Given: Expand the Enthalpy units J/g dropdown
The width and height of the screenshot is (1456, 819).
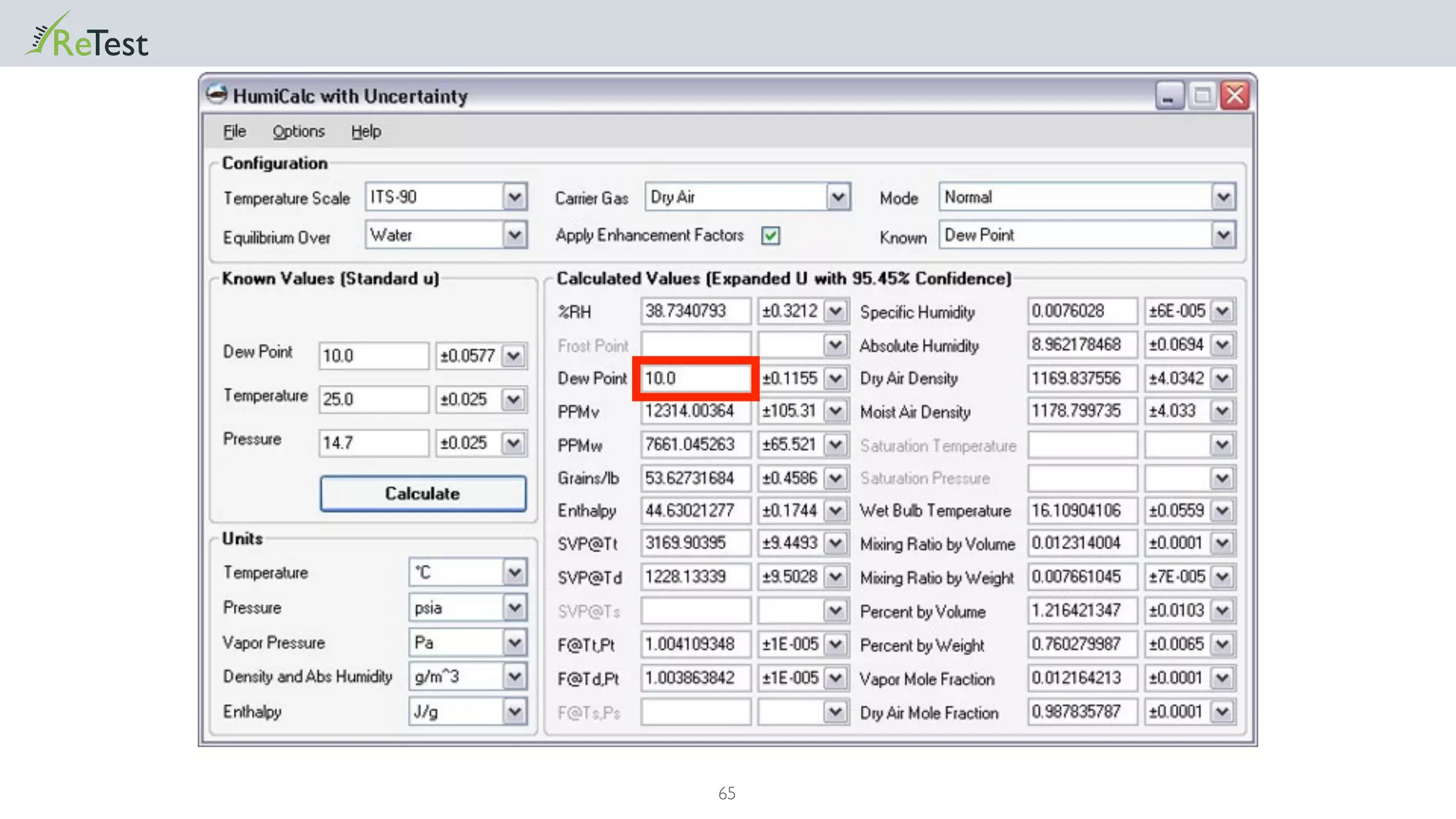Looking at the screenshot, I should click(514, 712).
